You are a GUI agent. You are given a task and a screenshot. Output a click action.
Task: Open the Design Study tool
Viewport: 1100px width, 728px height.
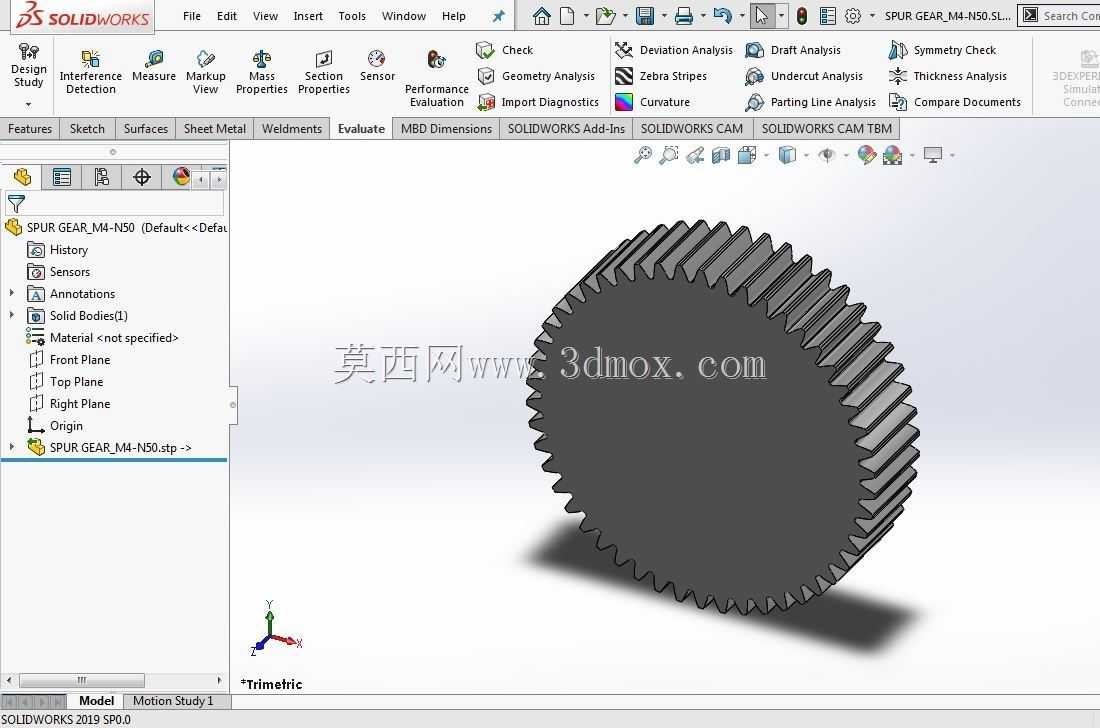coord(29,67)
